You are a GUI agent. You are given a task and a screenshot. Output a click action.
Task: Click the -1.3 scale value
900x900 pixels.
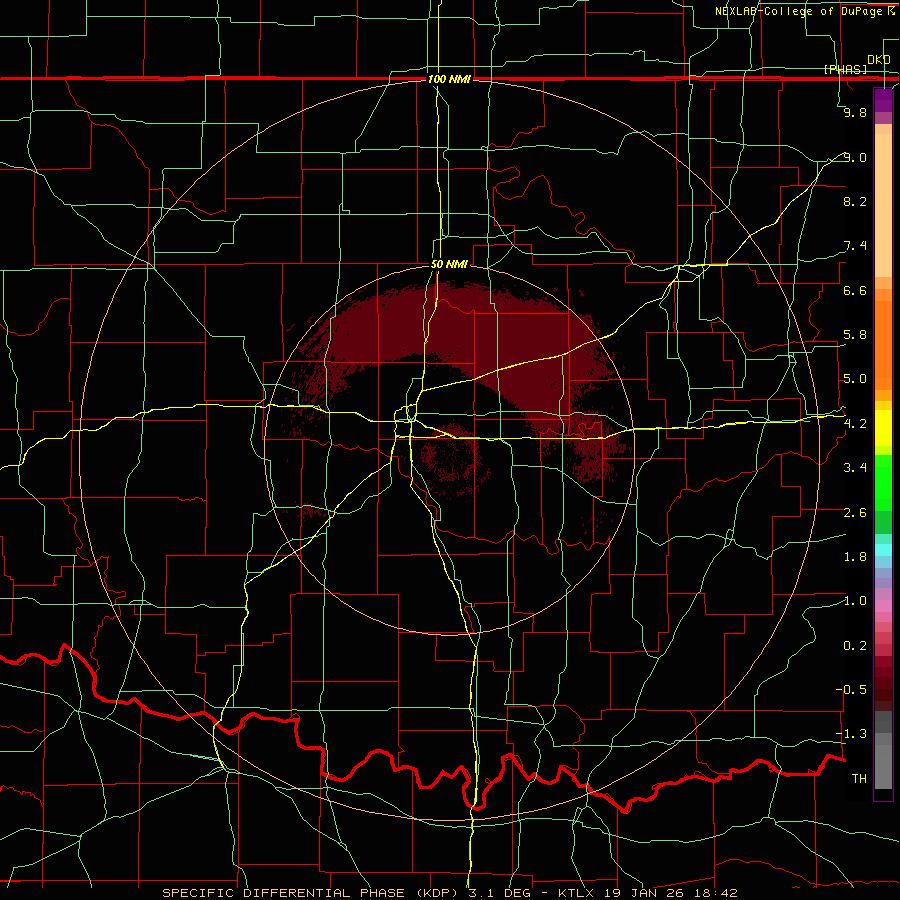(x=851, y=734)
